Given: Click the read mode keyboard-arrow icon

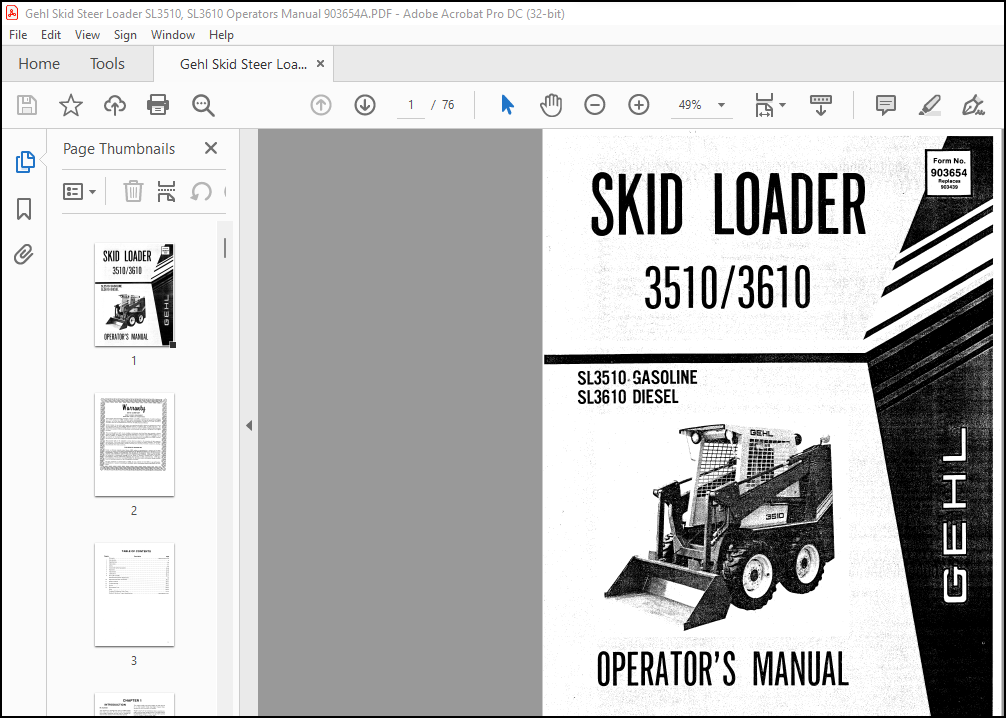Looking at the screenshot, I should click(821, 105).
